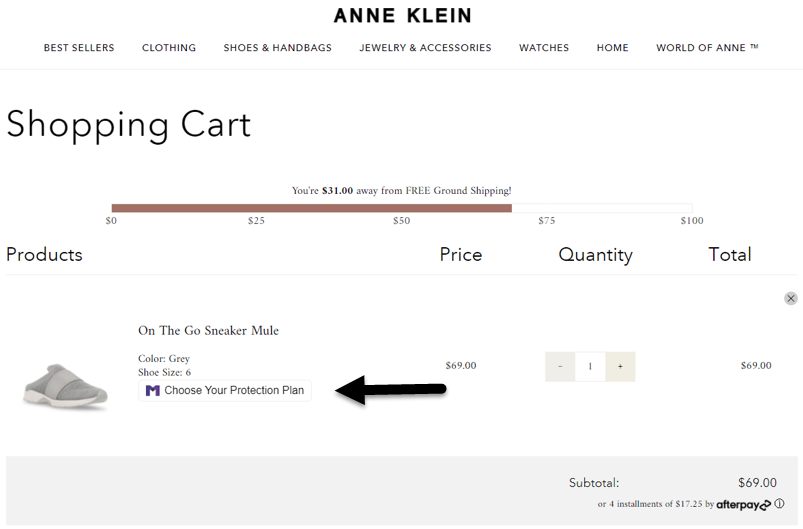
Task: Navigate to the Watches section
Action: pyautogui.click(x=544, y=47)
